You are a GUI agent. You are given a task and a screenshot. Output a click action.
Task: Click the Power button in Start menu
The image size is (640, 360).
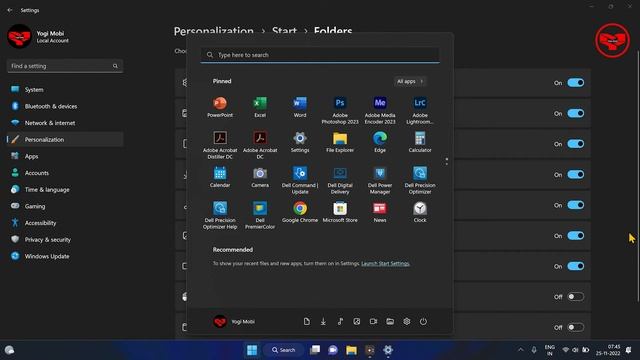tap(423, 322)
